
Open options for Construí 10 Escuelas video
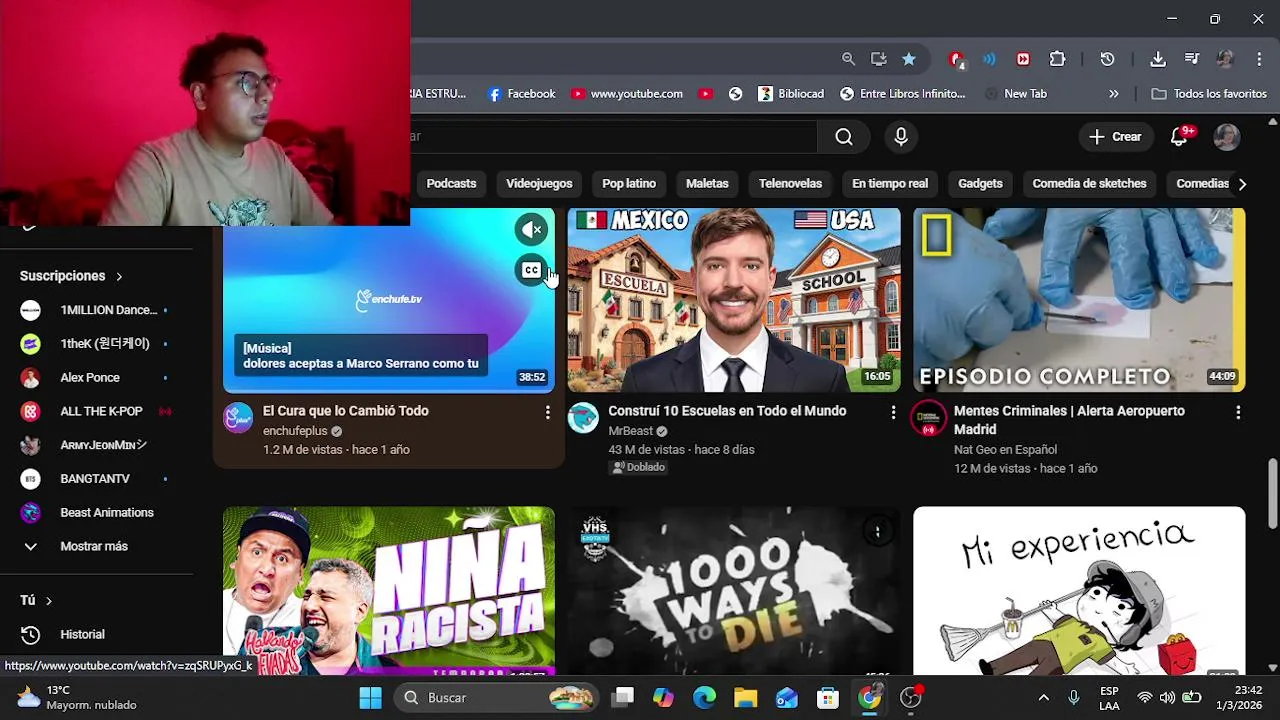point(893,412)
